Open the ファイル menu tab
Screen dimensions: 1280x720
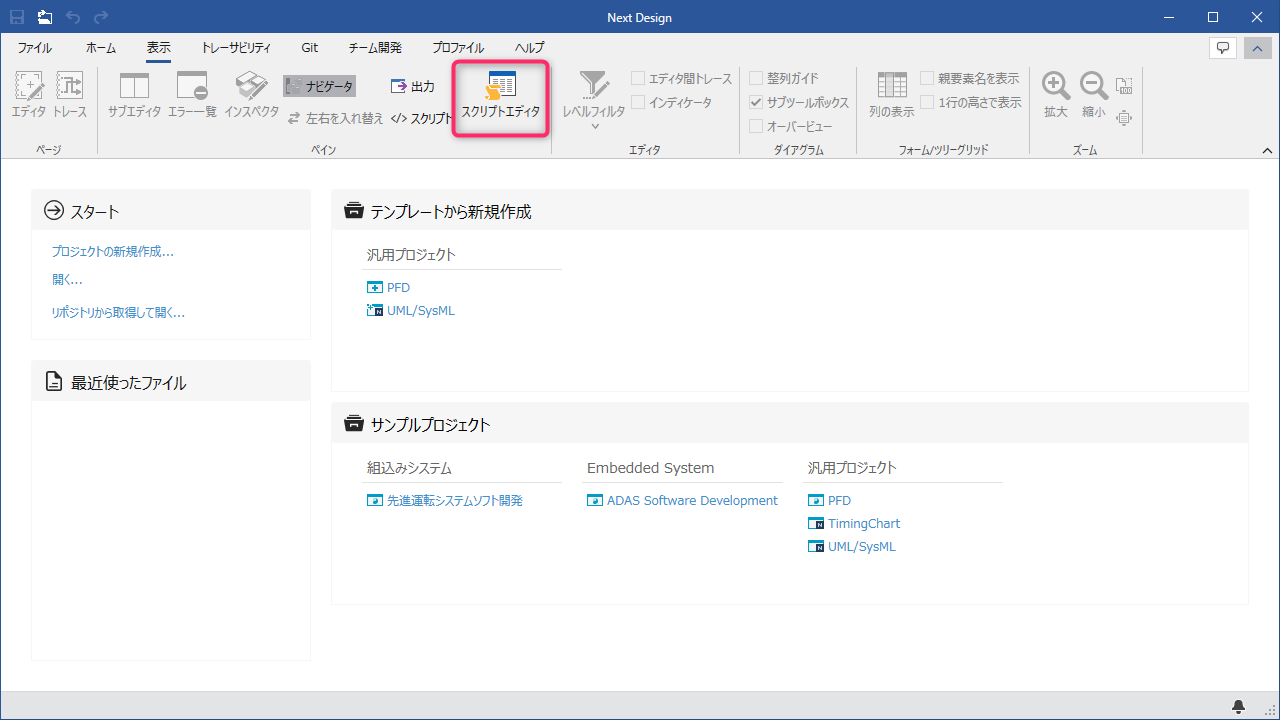pos(35,48)
